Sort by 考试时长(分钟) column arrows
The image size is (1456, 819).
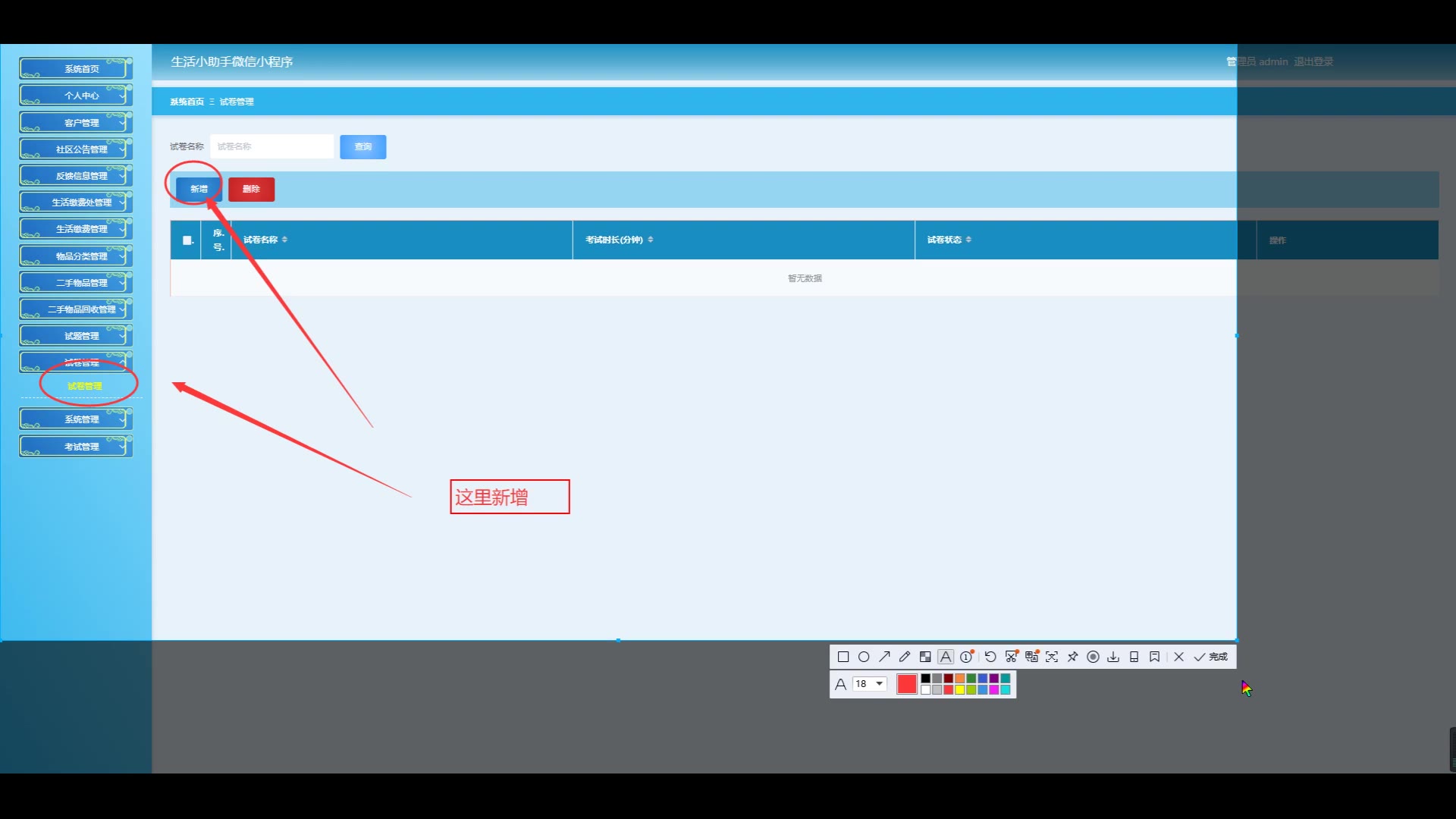[x=651, y=240]
